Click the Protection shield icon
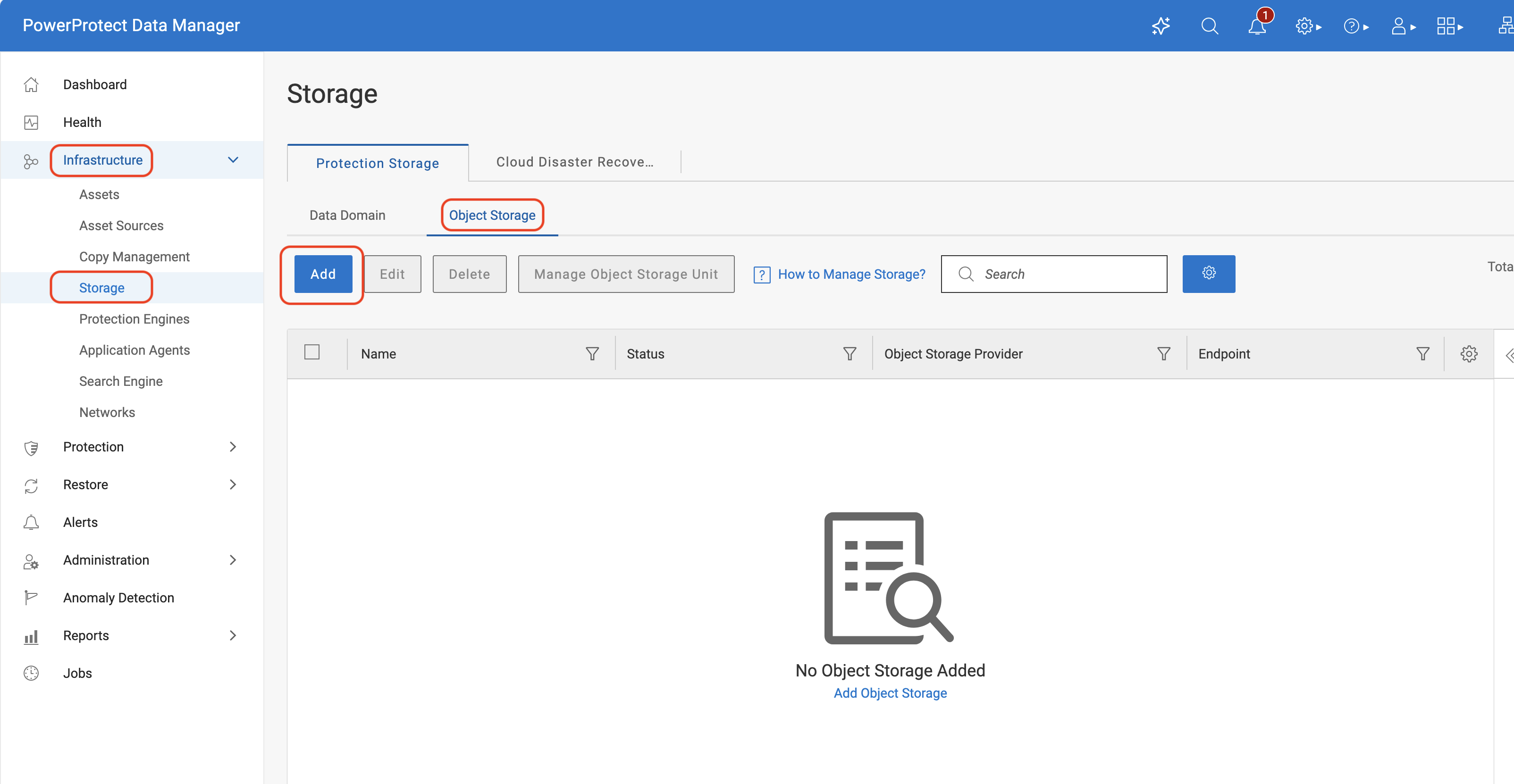The height and width of the screenshot is (784, 1514). [31, 448]
